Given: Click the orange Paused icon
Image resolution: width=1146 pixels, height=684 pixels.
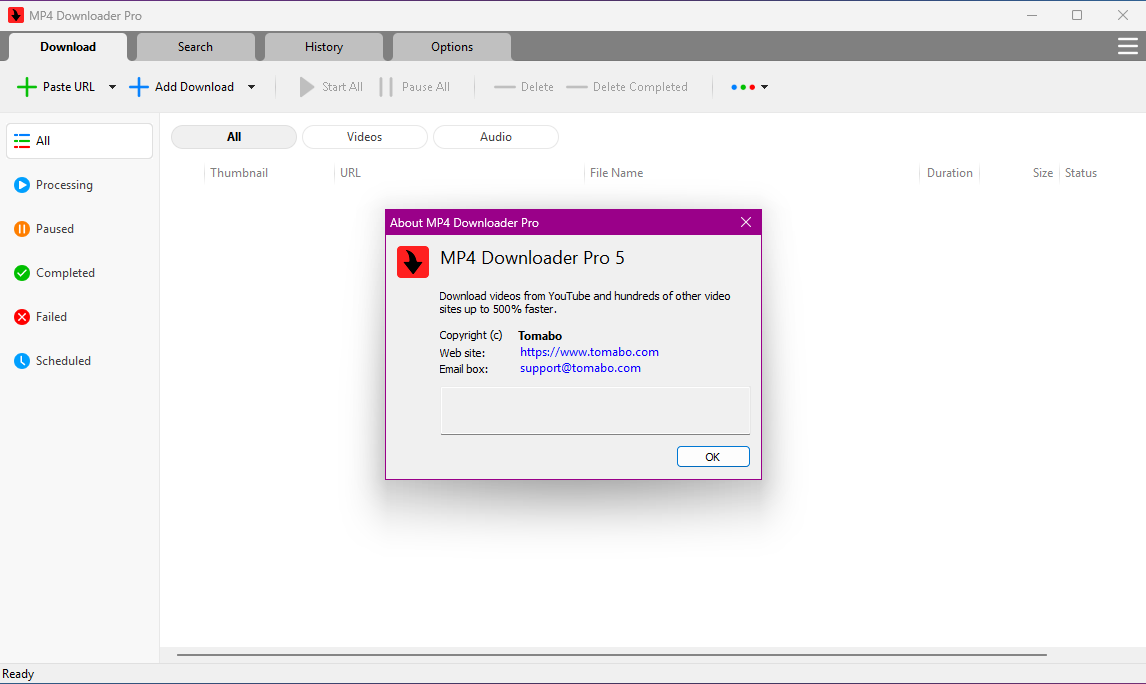Looking at the screenshot, I should click(22, 229).
